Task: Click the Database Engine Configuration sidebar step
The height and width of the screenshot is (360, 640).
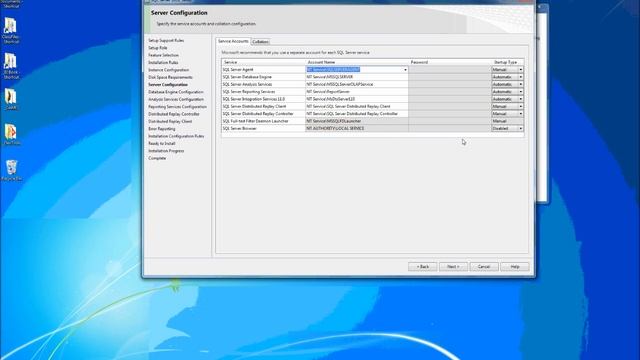Action: pyautogui.click(x=176, y=92)
